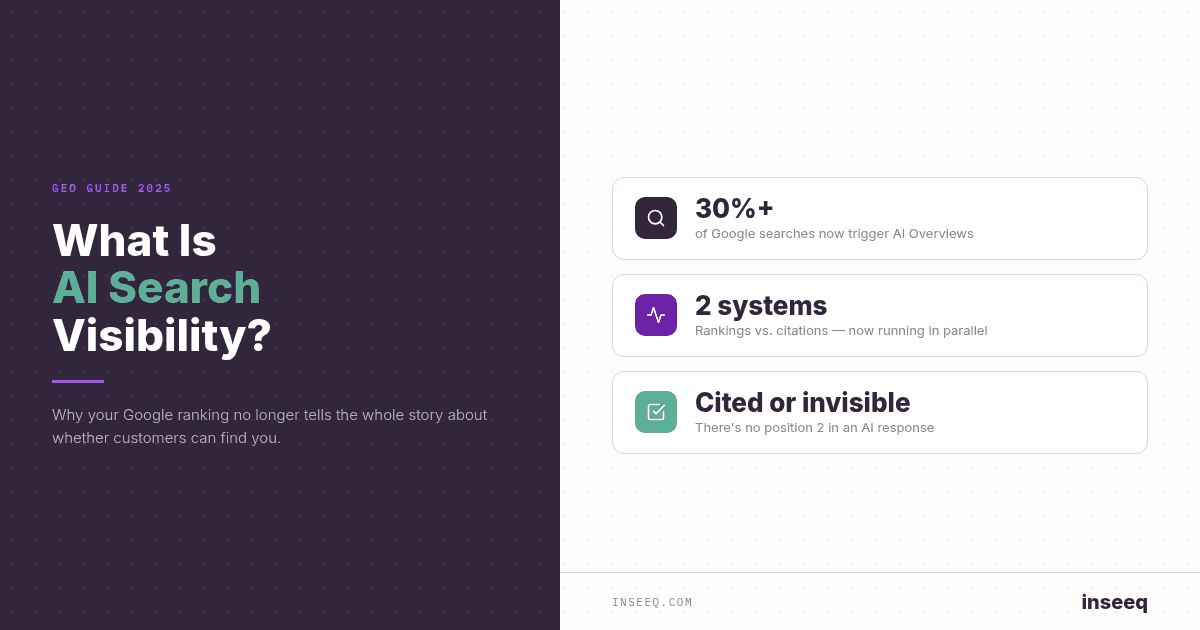
Task: Click the "Visibility?" title line
Action: pyautogui.click(x=162, y=336)
